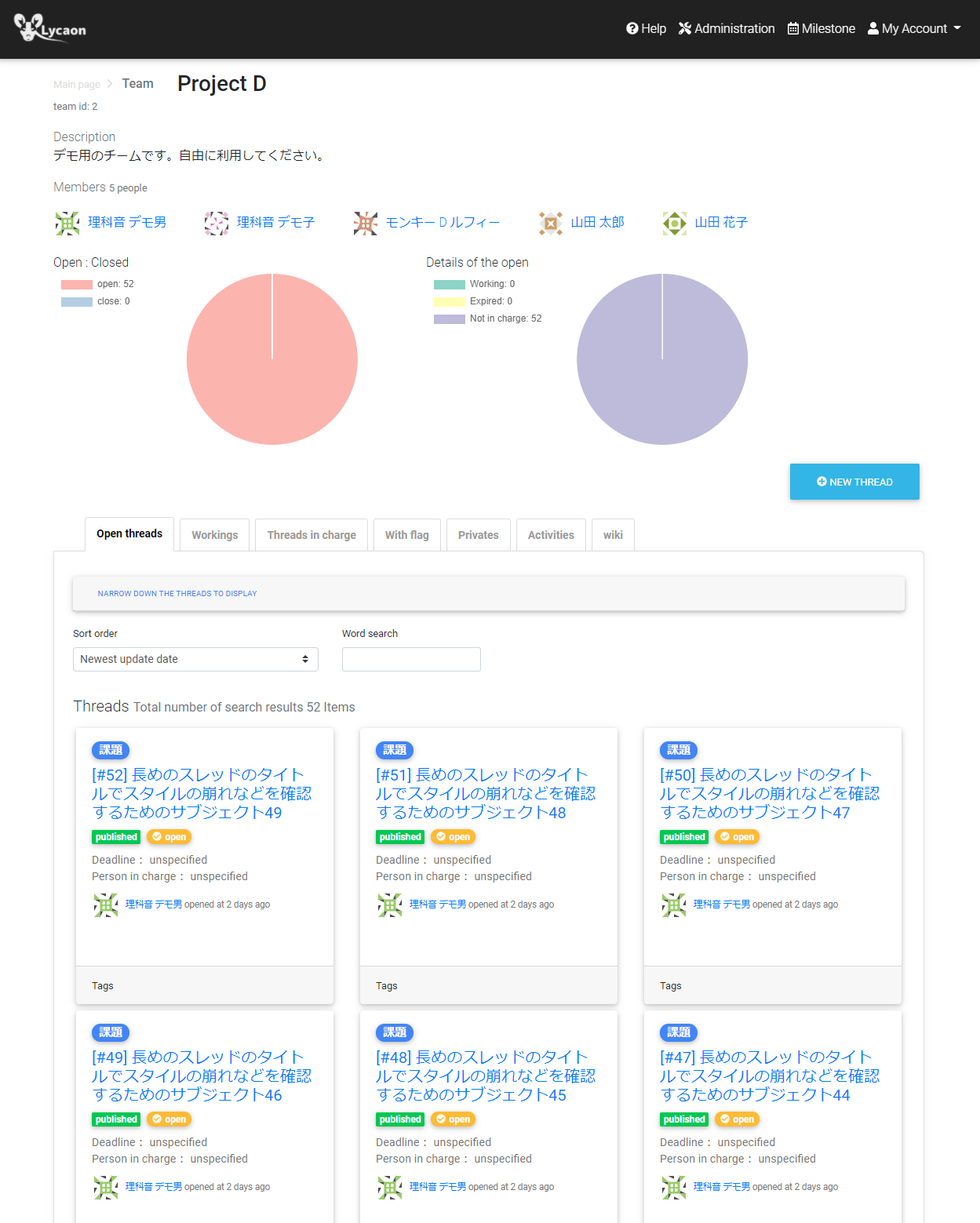Image resolution: width=980 pixels, height=1223 pixels.
Task: Toggle the teal 'Working: 0' legend swatch
Action: pyautogui.click(x=450, y=284)
